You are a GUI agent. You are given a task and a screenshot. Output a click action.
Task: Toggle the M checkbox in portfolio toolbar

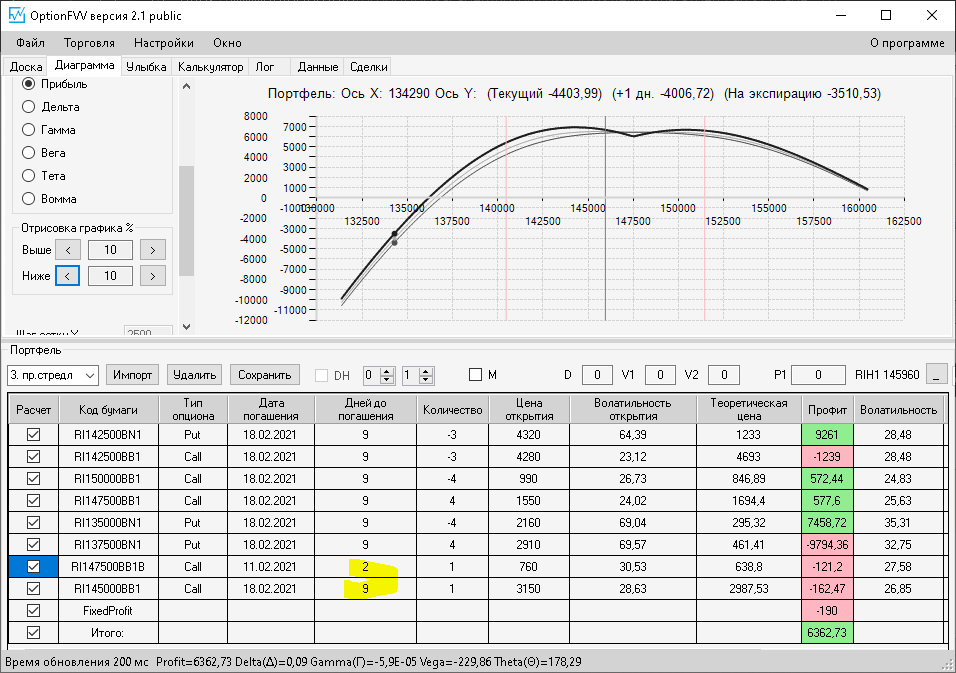[476, 375]
